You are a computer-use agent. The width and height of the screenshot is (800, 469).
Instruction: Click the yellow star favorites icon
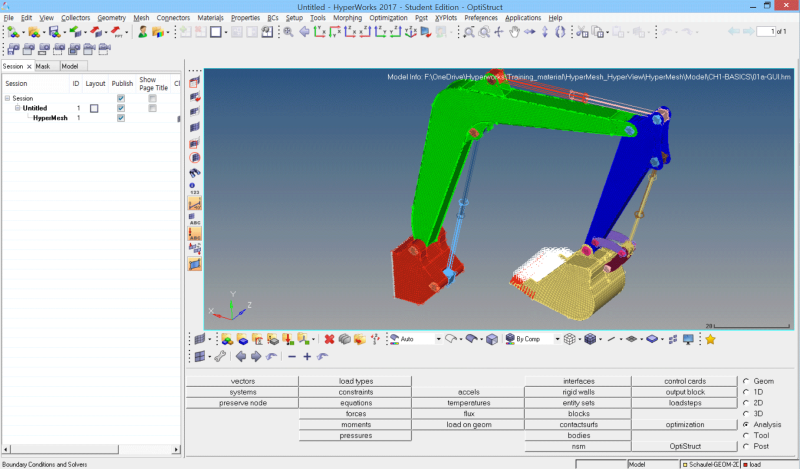coord(710,339)
